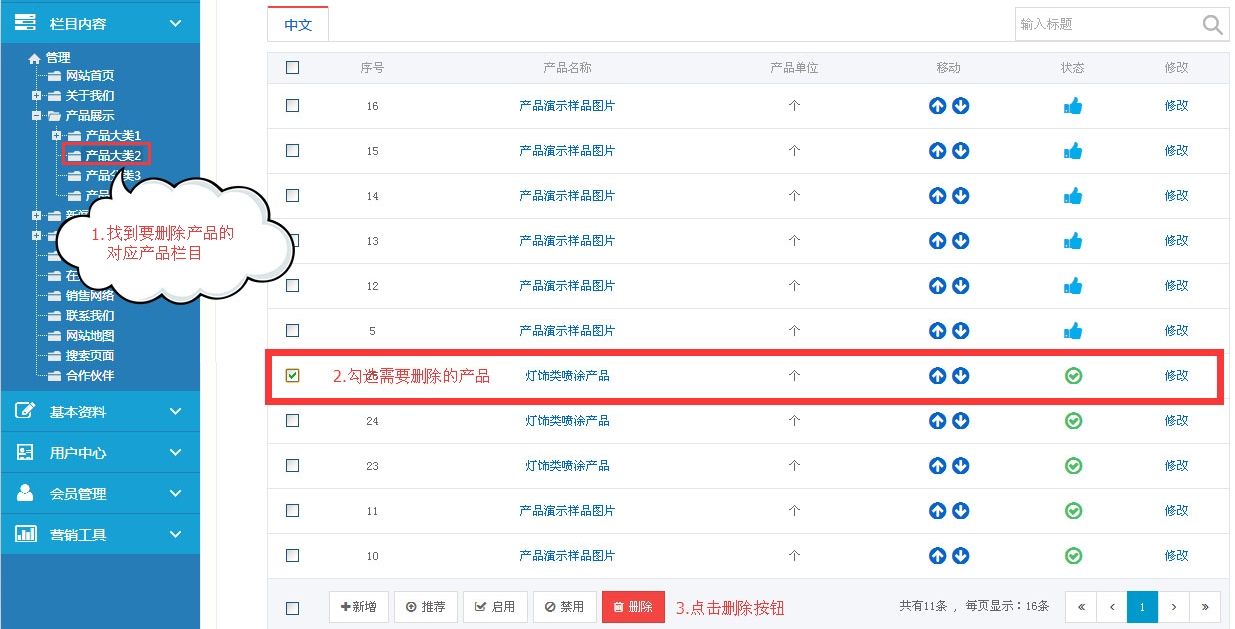Check the box for row 11
Screen dimensions: 1235x629
tap(292, 511)
